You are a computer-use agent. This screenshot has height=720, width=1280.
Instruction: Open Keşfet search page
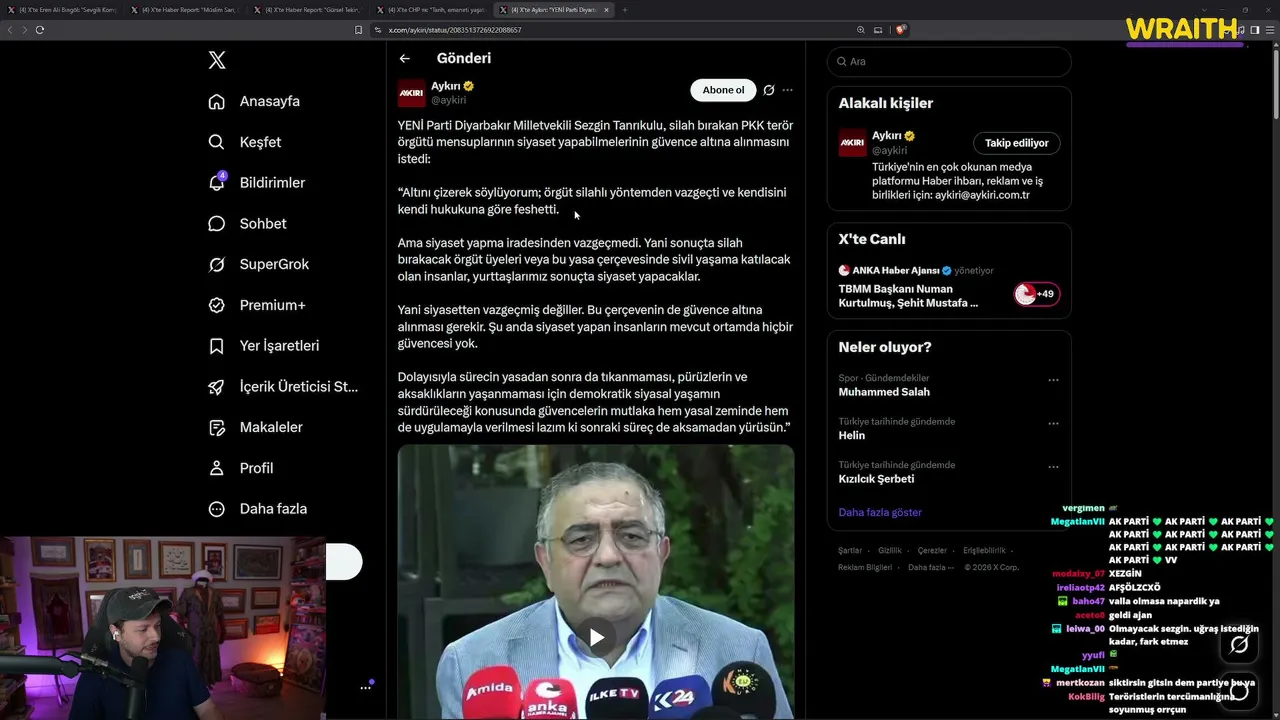pos(245,142)
